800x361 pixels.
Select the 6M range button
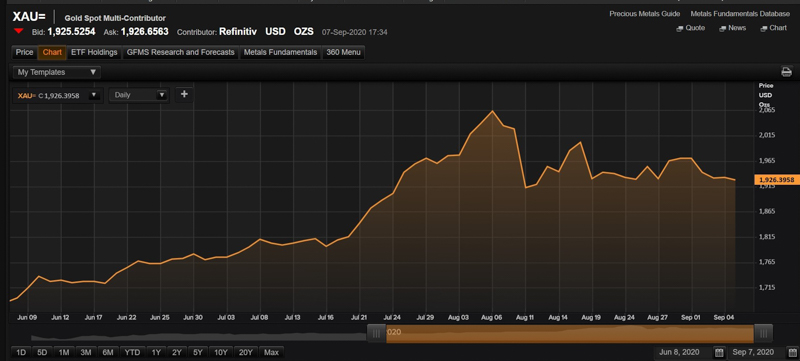(x=108, y=352)
